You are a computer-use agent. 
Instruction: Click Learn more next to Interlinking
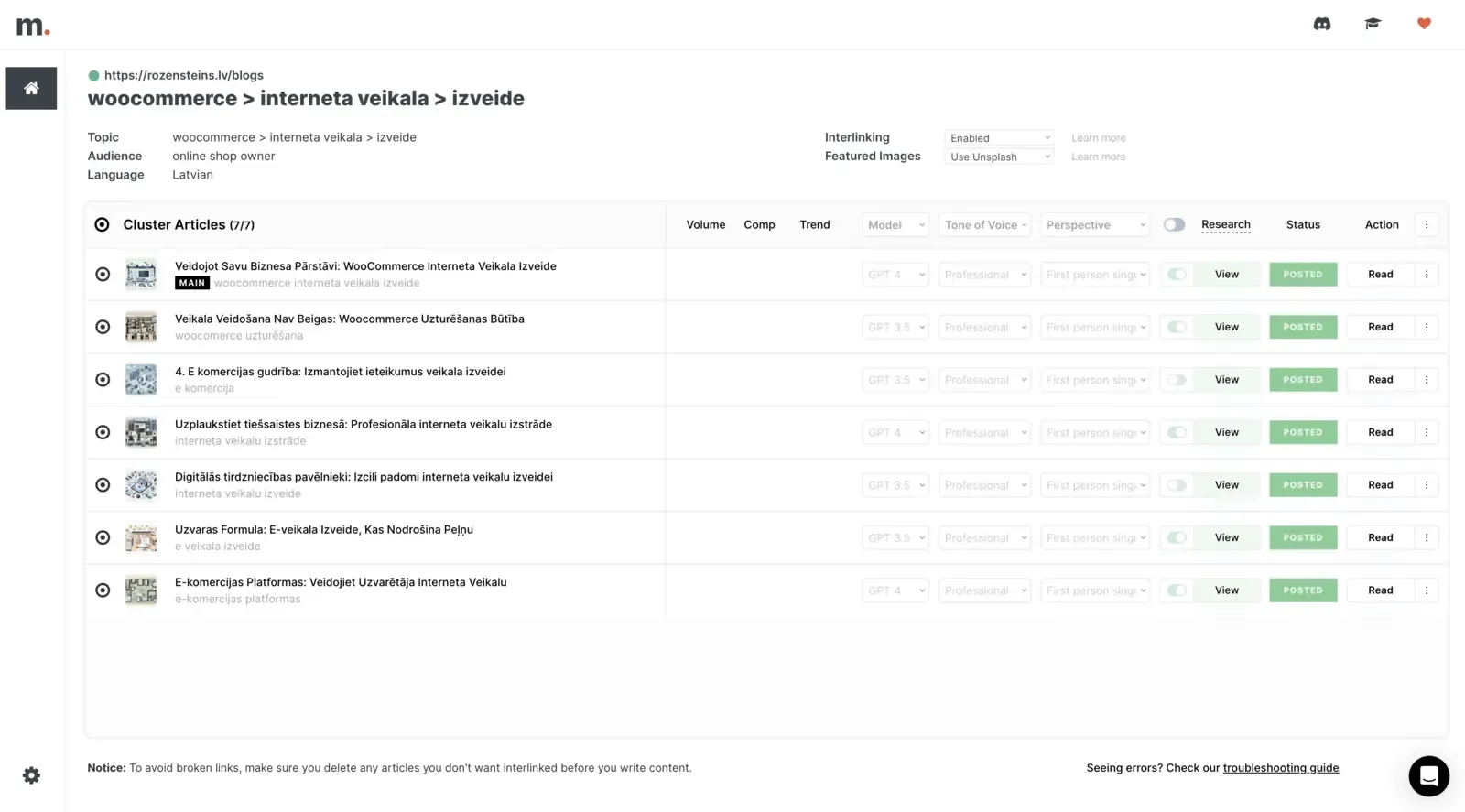pos(1098,138)
